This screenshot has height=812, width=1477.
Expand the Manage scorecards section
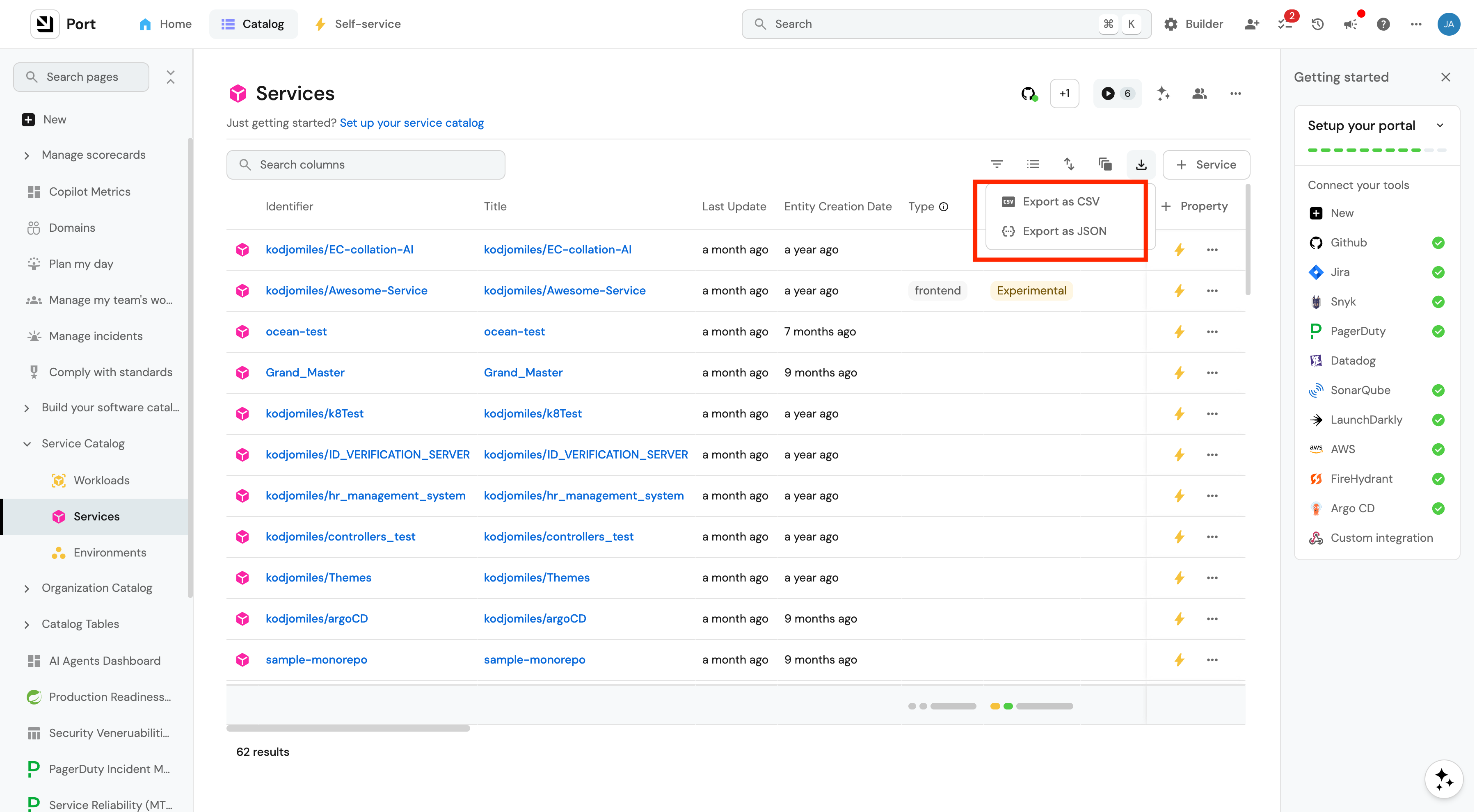pos(27,155)
